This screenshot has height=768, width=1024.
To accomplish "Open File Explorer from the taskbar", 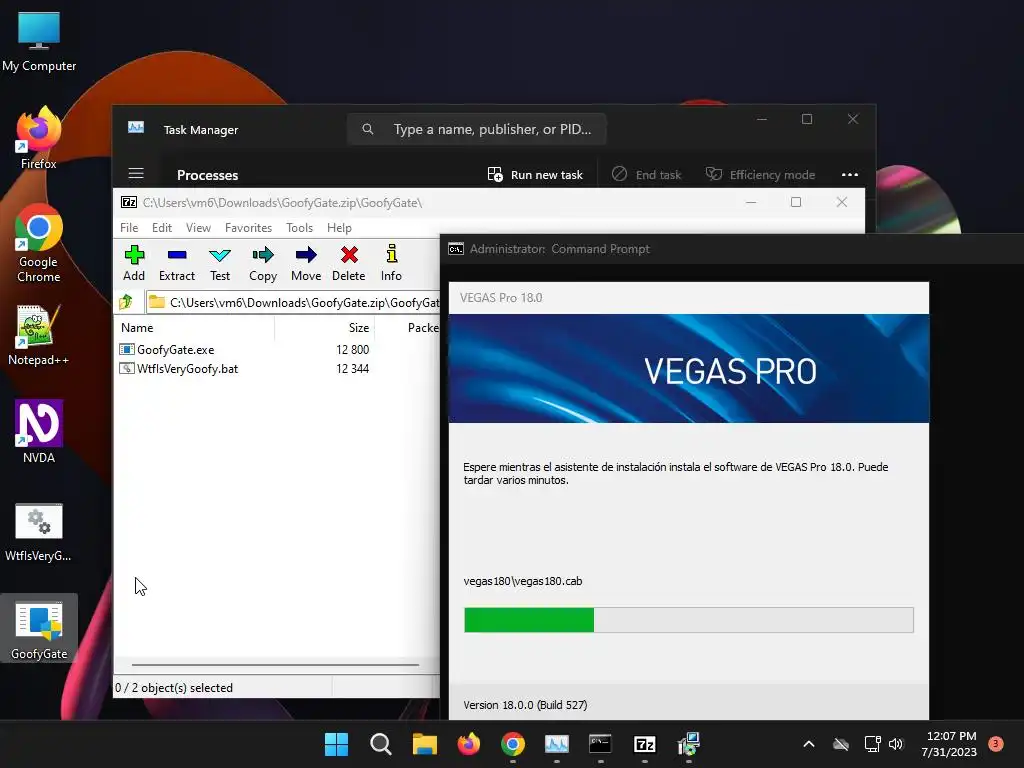I will tap(424, 744).
